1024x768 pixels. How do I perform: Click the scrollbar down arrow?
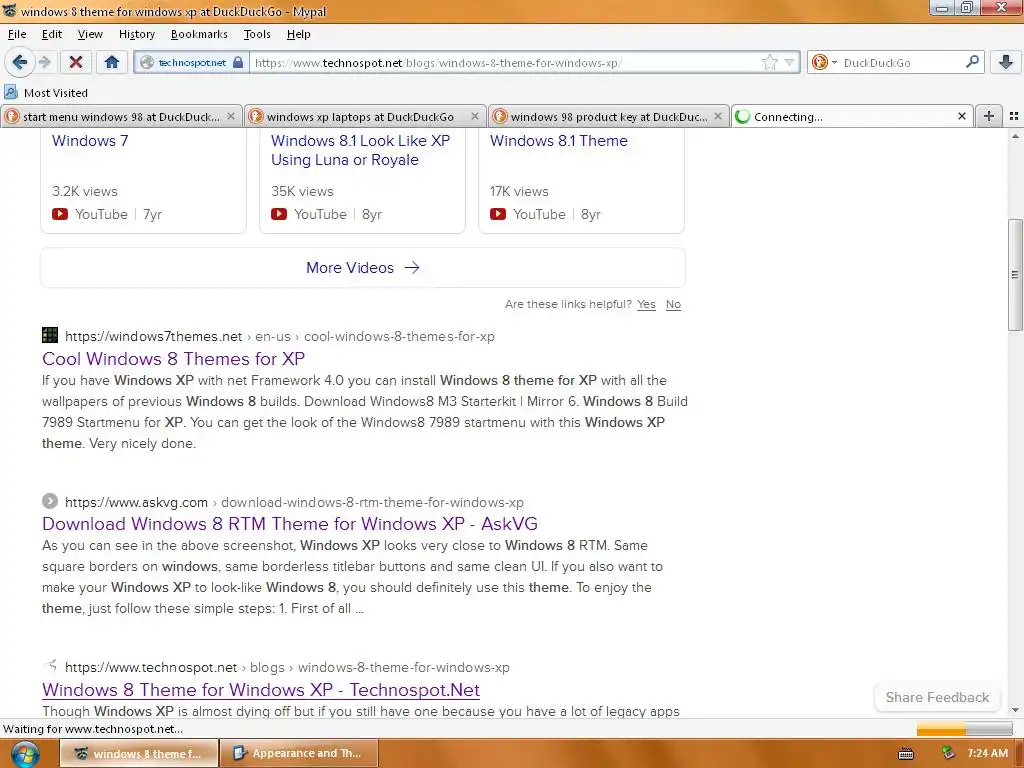click(1015, 710)
